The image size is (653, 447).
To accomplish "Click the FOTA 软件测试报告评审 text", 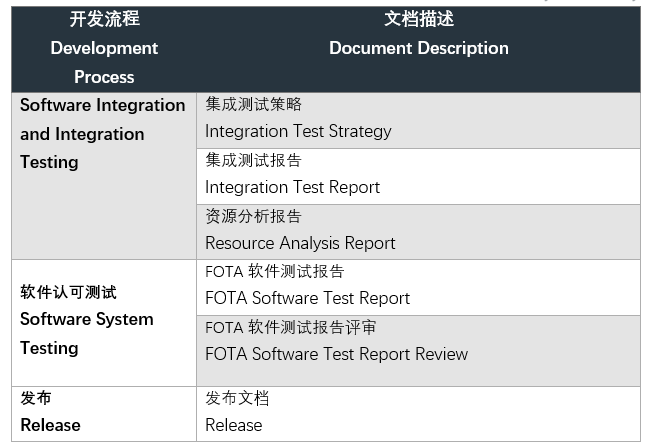I will (290, 327).
